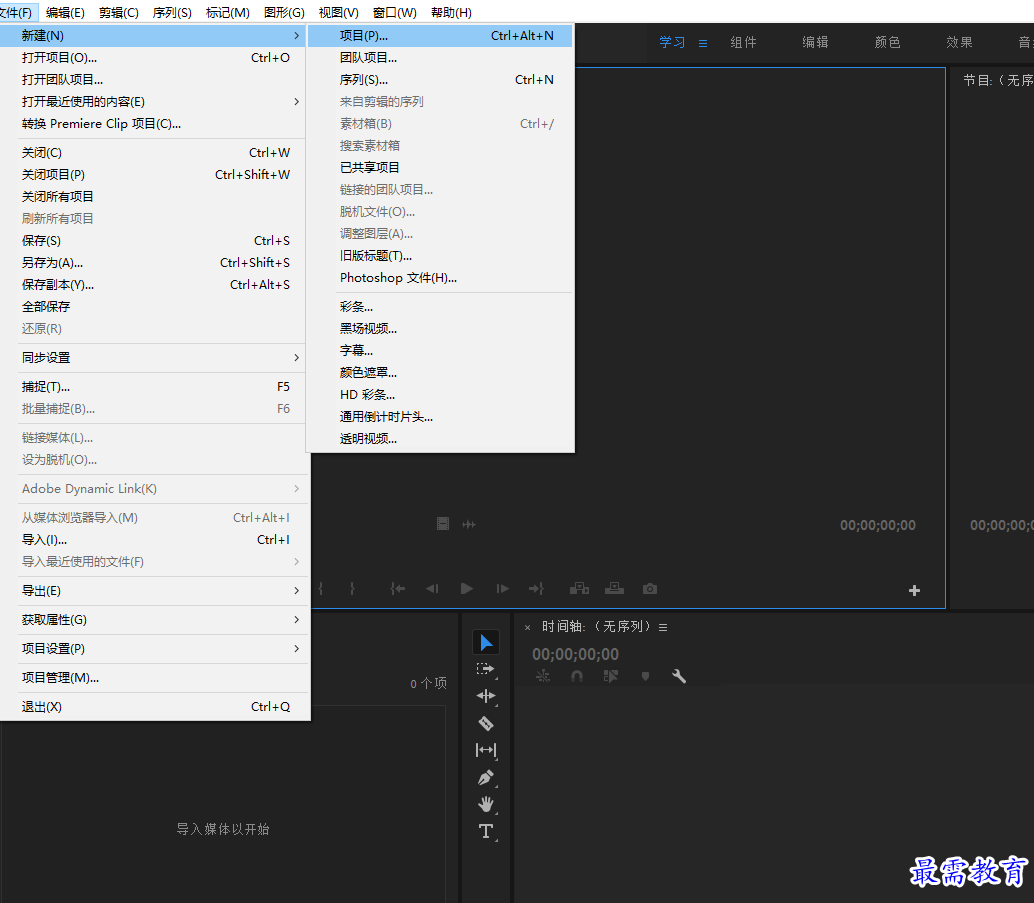Mark Out point in source monitor

(352, 588)
